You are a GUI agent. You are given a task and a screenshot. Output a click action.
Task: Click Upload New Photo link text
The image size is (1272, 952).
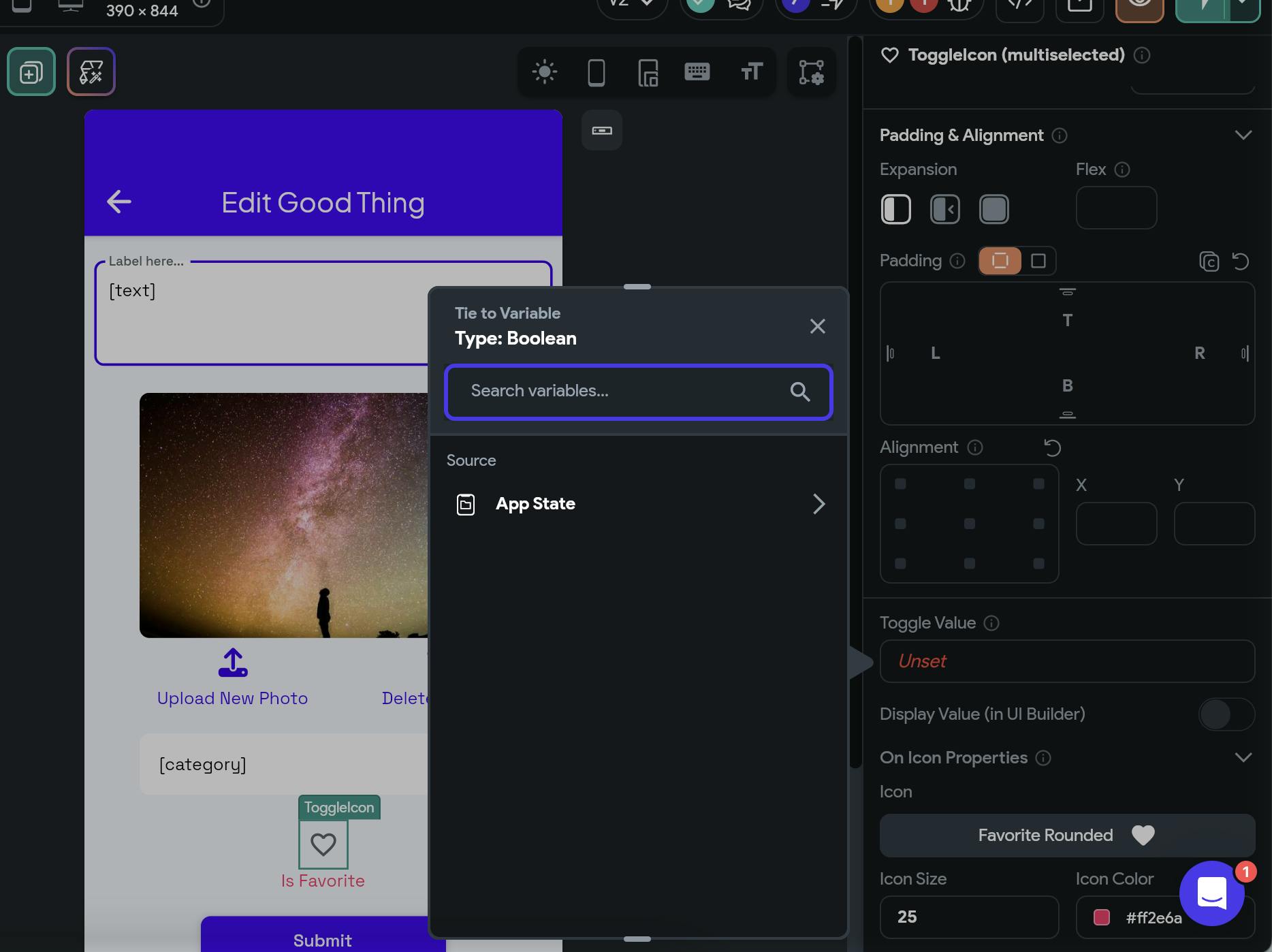pos(232,699)
